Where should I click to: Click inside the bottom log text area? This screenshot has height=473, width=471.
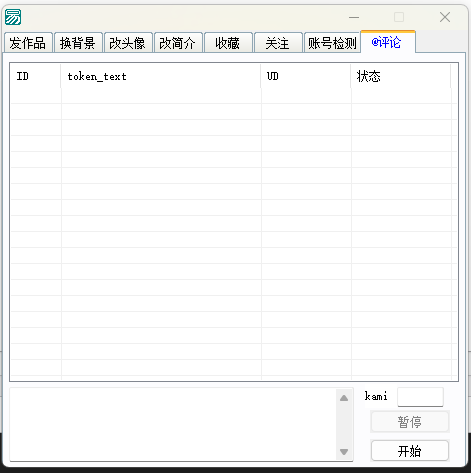point(173,424)
